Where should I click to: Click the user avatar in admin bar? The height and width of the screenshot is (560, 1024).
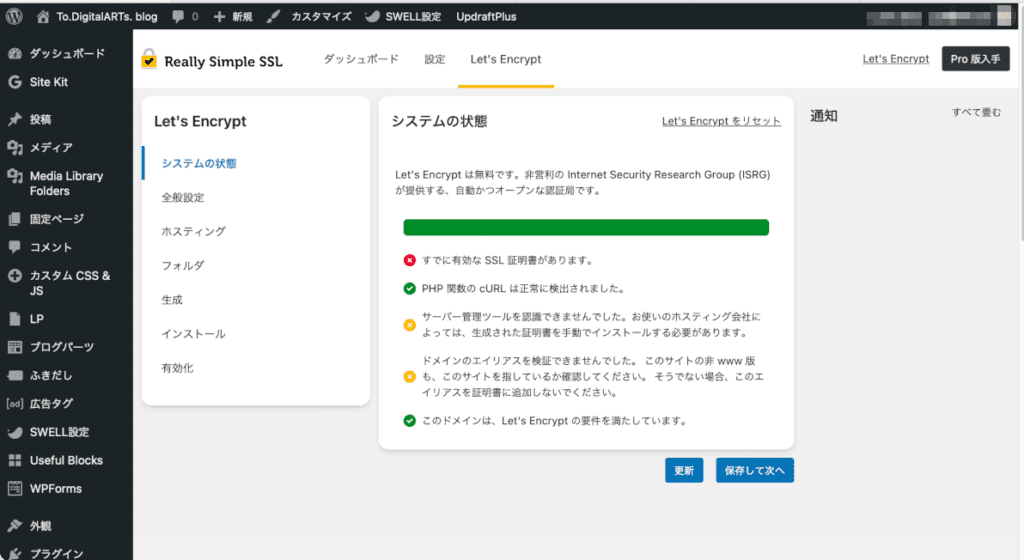pos(1004,18)
